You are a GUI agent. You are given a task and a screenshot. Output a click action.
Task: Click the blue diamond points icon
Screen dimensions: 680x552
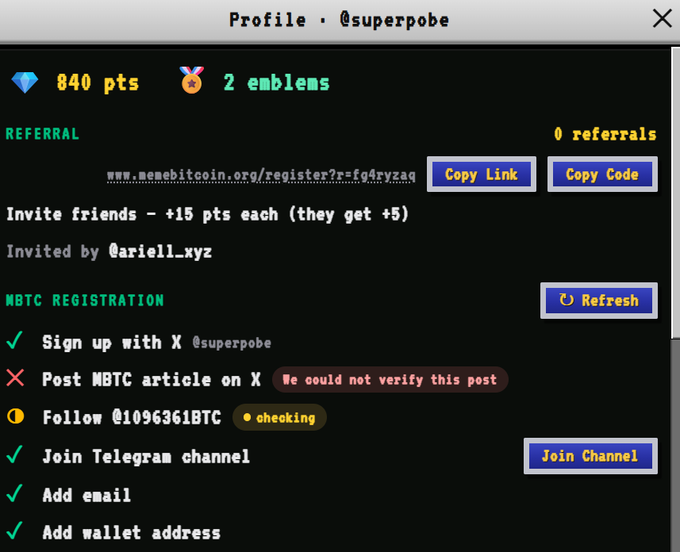point(25,82)
